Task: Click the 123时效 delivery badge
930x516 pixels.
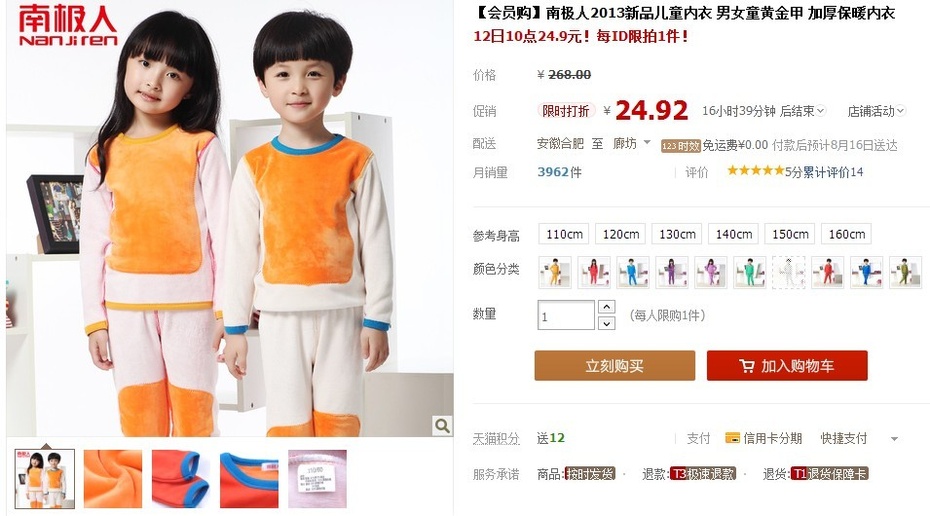Action: coord(681,146)
